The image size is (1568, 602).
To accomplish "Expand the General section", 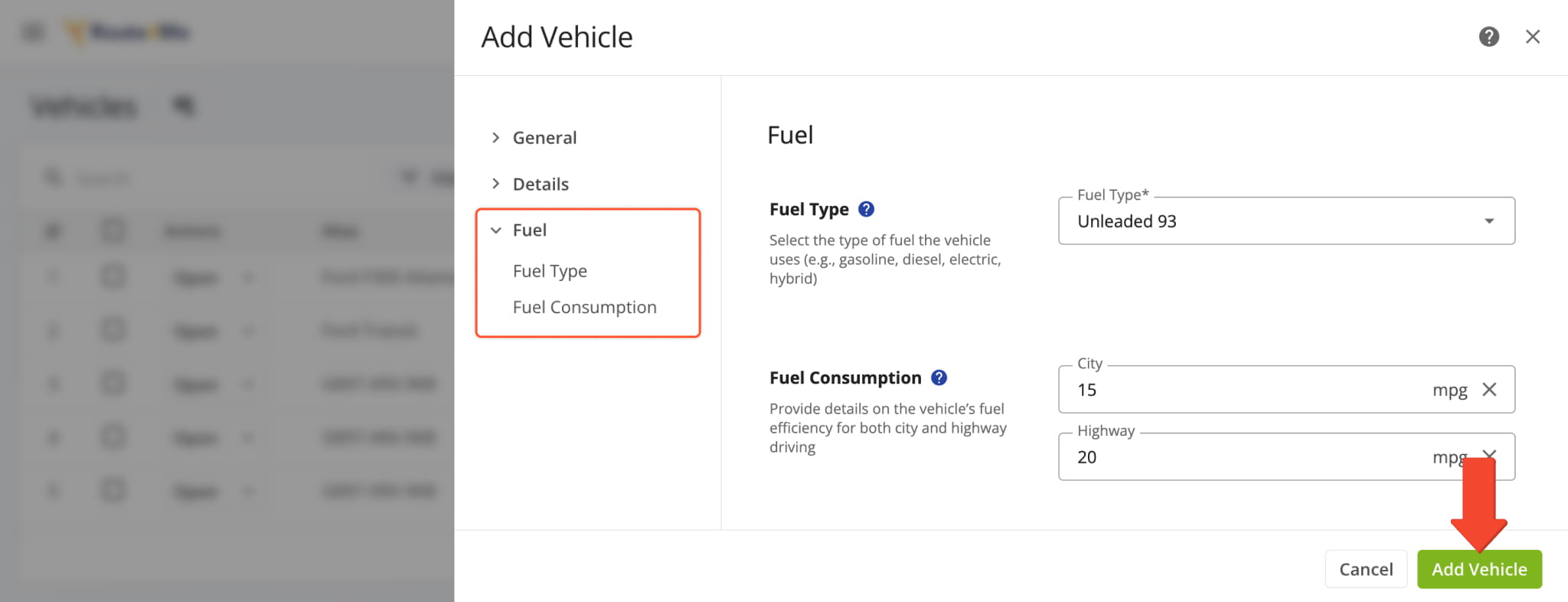I will (544, 137).
